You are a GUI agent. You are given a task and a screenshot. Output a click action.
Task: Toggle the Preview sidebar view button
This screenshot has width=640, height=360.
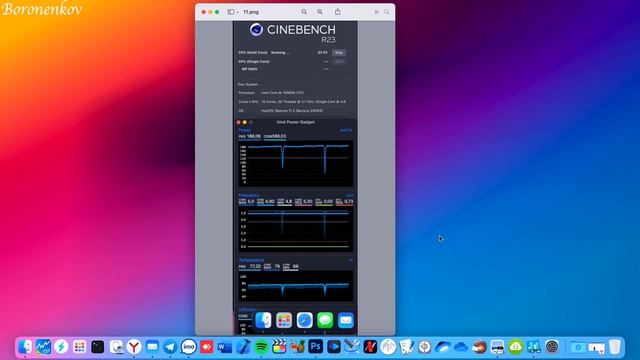(x=231, y=12)
